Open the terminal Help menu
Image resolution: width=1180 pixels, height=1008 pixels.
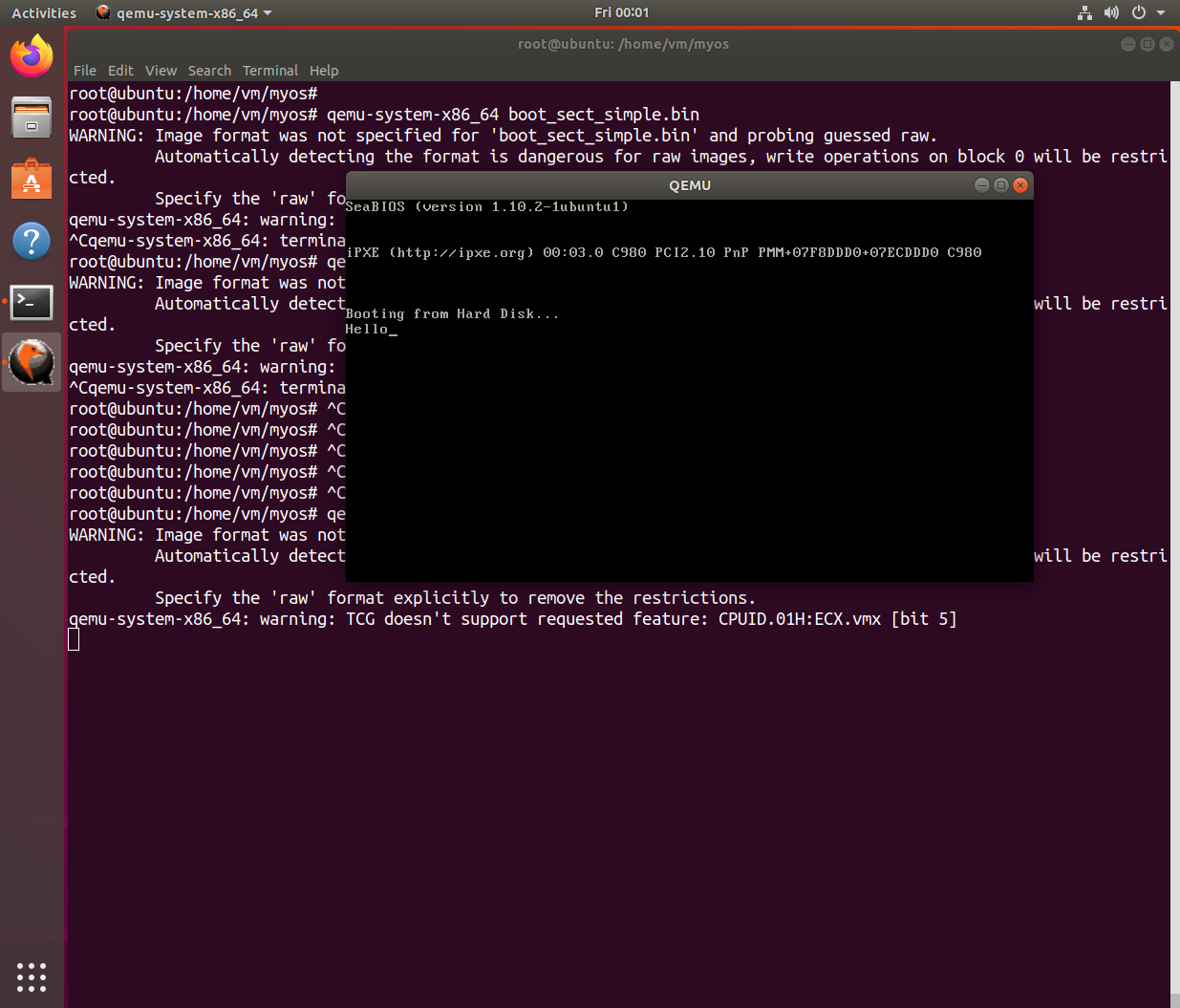coord(324,71)
